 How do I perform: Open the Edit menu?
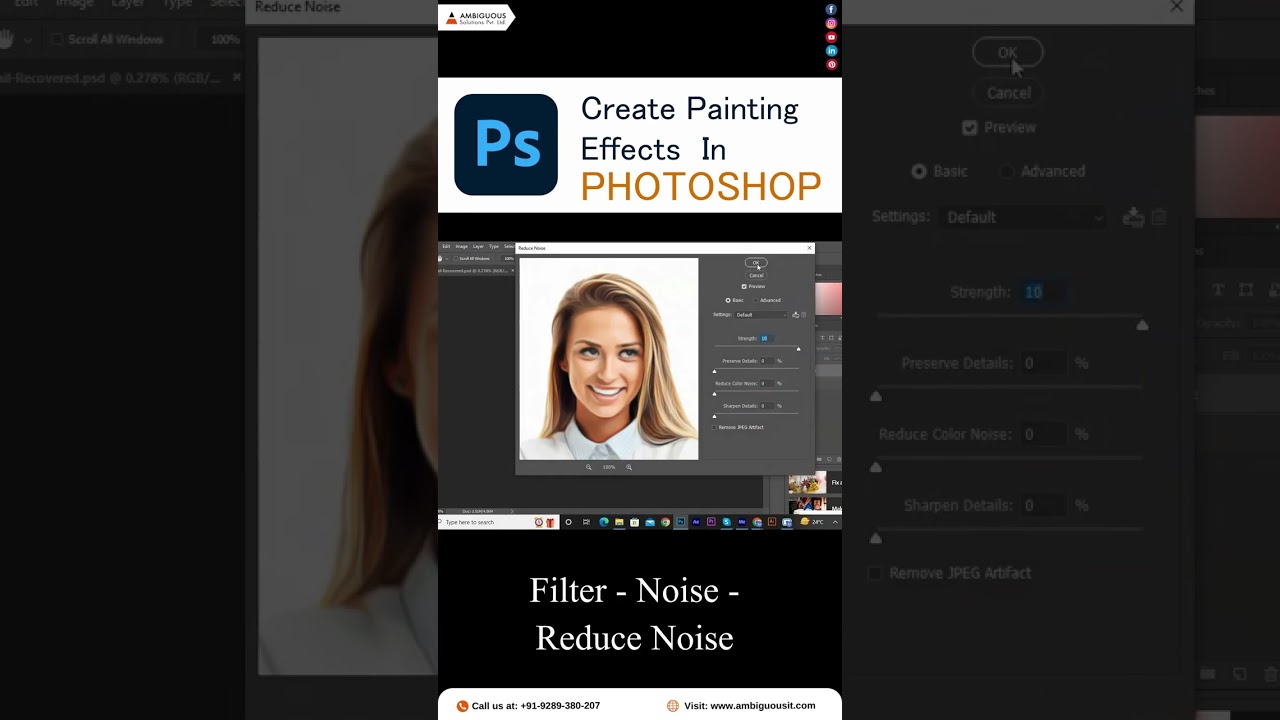pos(446,246)
